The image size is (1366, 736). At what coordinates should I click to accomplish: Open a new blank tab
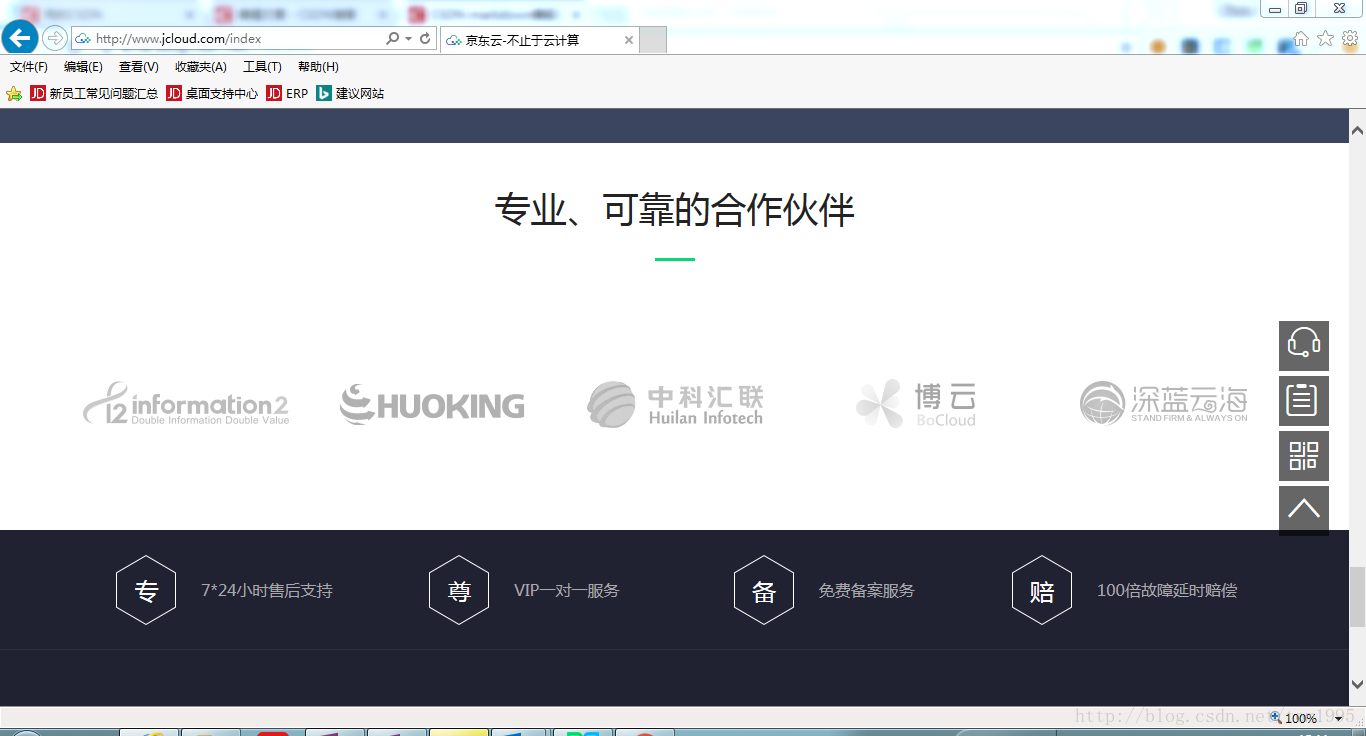(653, 40)
